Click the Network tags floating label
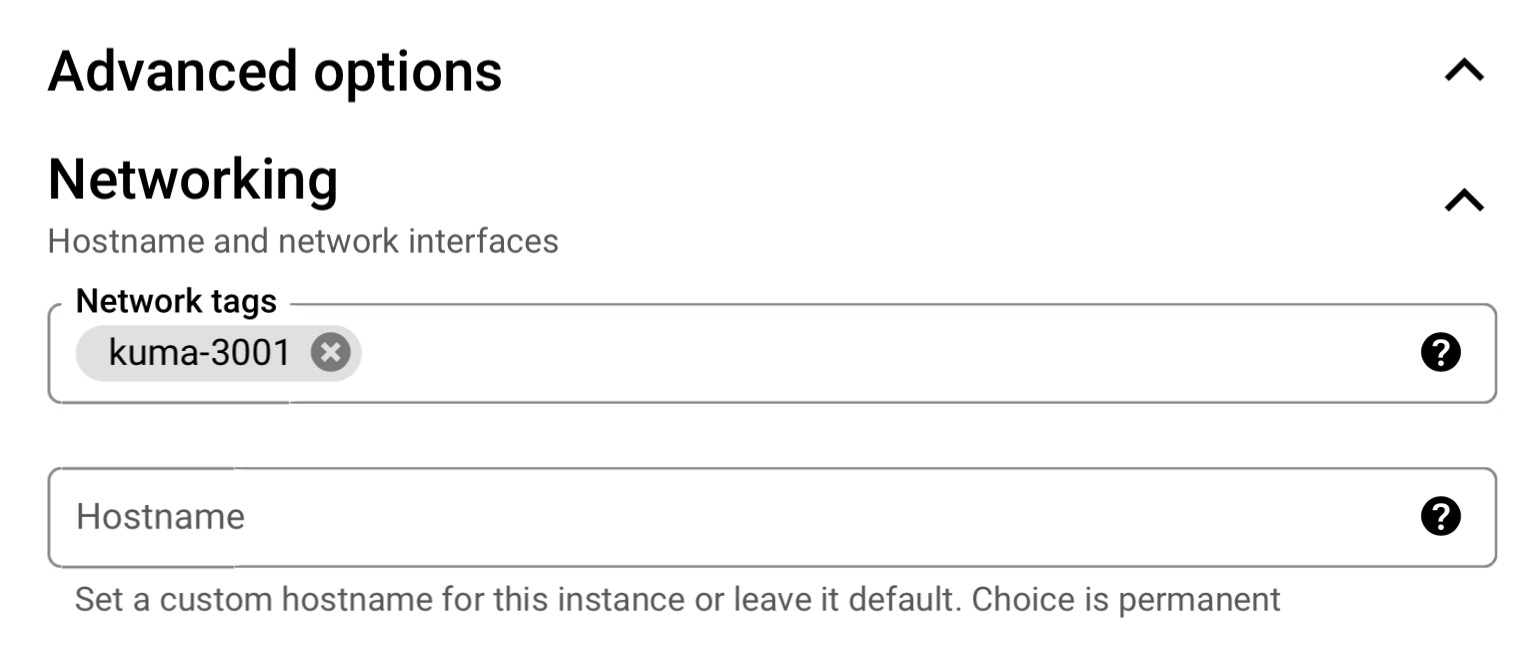The height and width of the screenshot is (654, 1540). 177,300
